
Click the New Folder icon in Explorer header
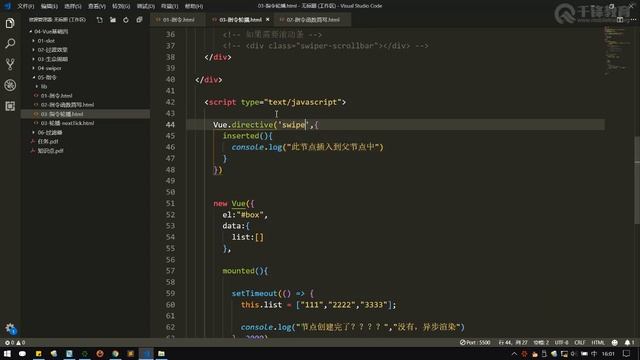point(113,20)
